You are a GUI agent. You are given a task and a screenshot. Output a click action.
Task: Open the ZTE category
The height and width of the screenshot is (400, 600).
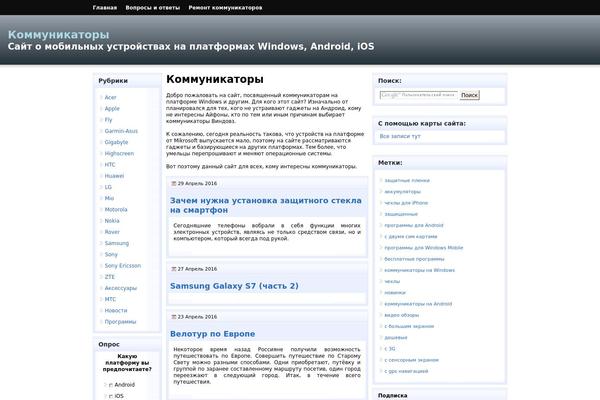pos(110,277)
